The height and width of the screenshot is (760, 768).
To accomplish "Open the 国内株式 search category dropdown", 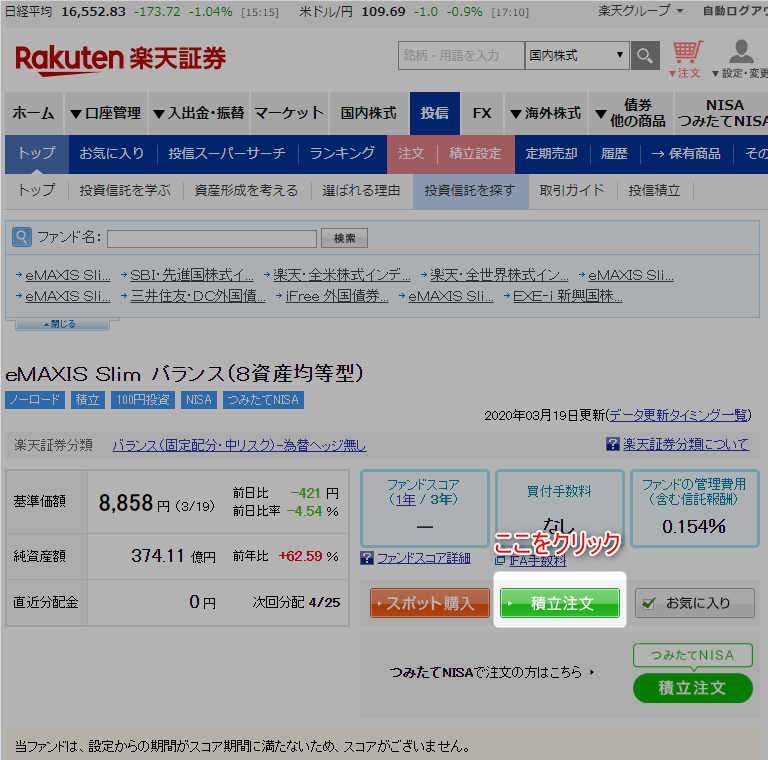I will pos(577,55).
